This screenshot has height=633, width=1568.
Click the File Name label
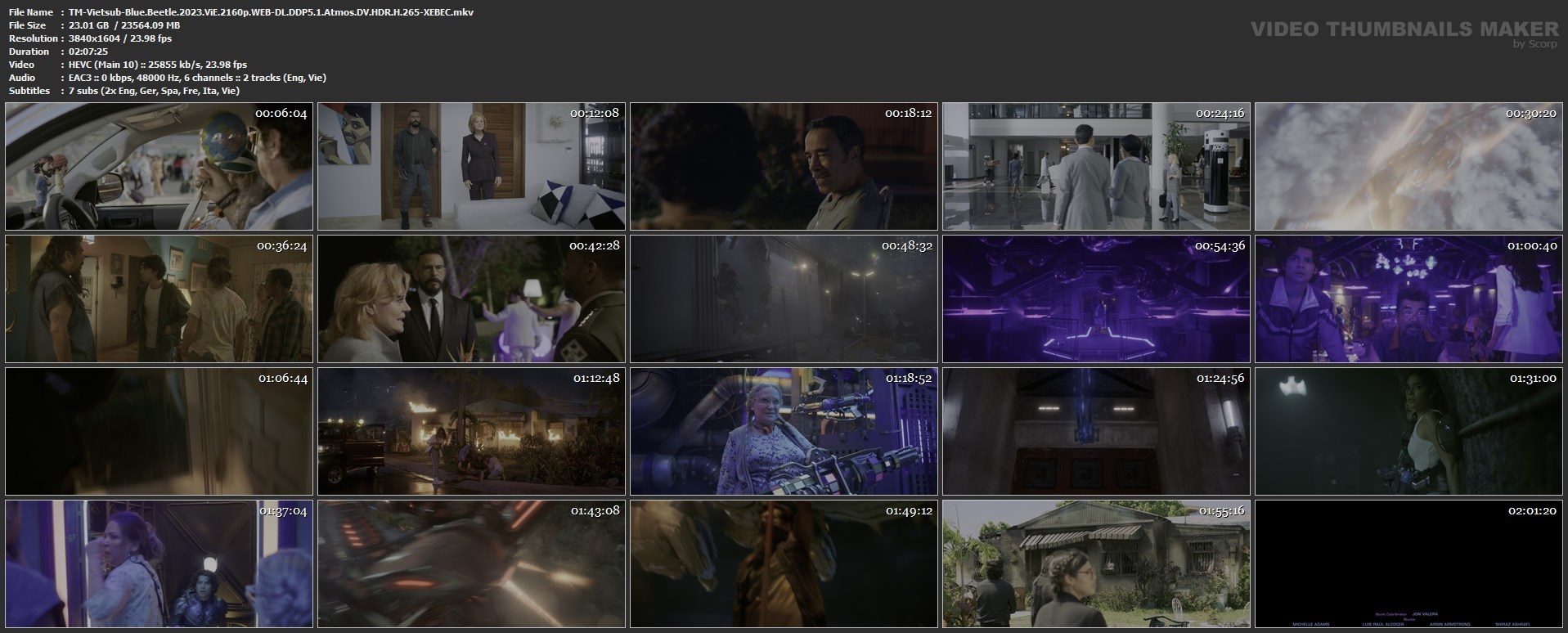pos(31,12)
